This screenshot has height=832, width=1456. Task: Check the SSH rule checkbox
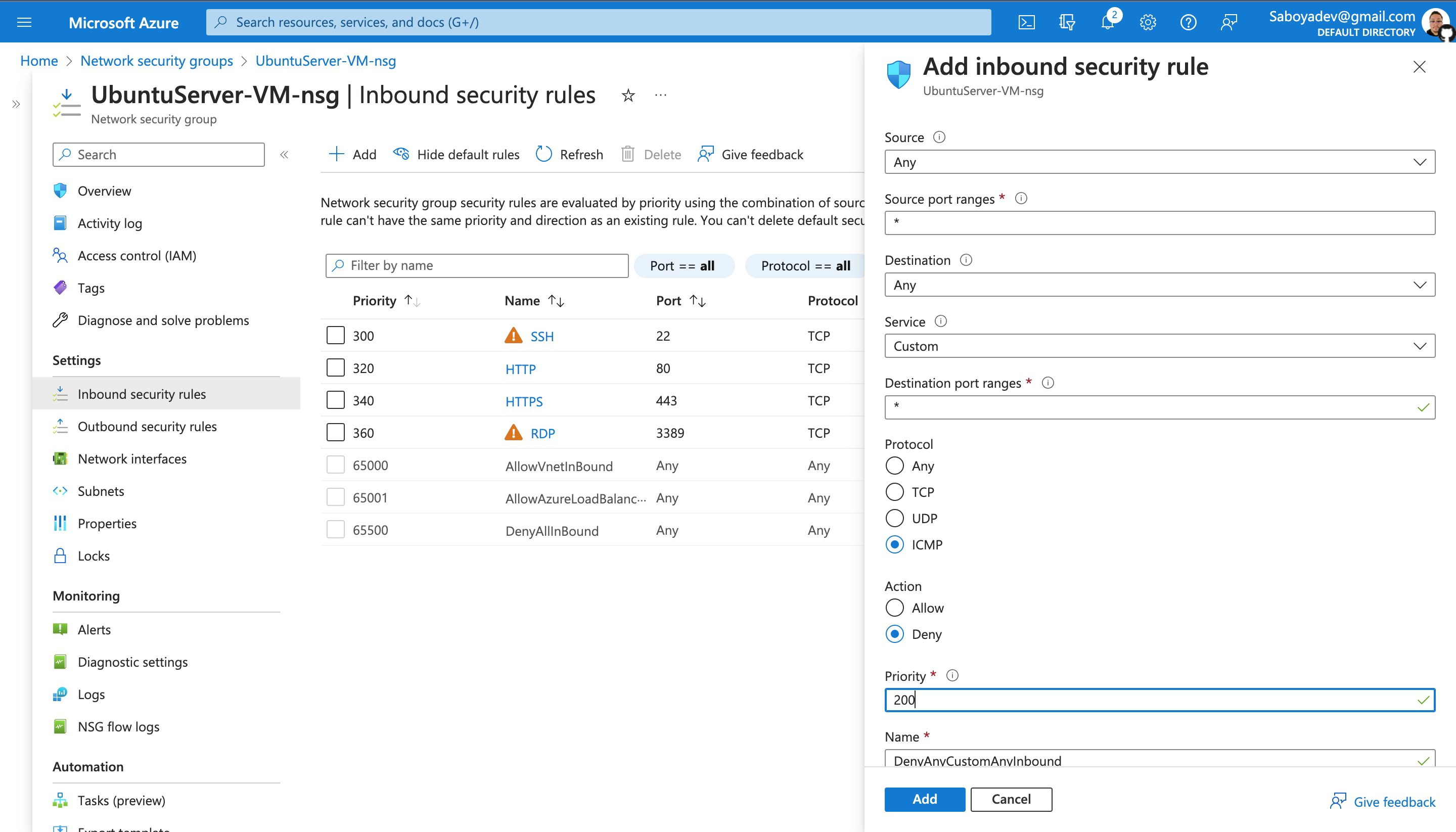[x=335, y=336]
